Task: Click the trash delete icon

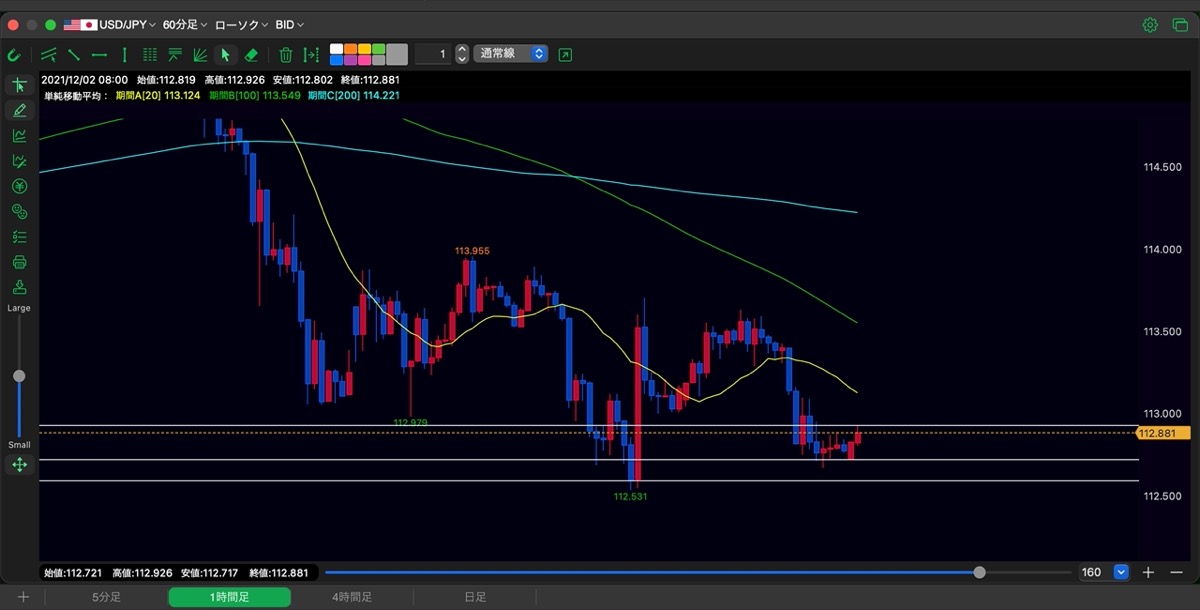Action: pyautogui.click(x=286, y=54)
